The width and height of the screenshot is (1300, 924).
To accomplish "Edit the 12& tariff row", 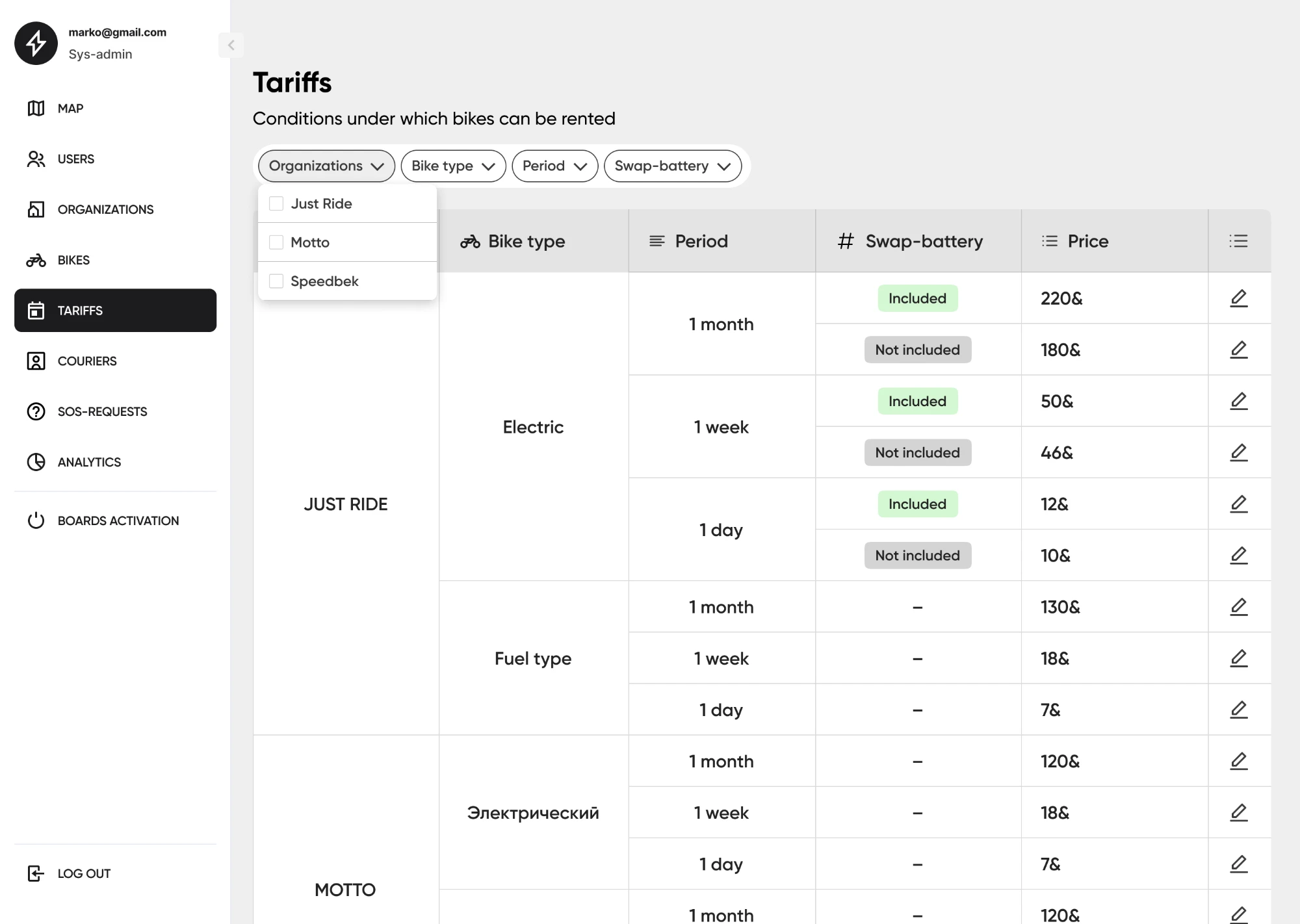I will pyautogui.click(x=1239, y=504).
